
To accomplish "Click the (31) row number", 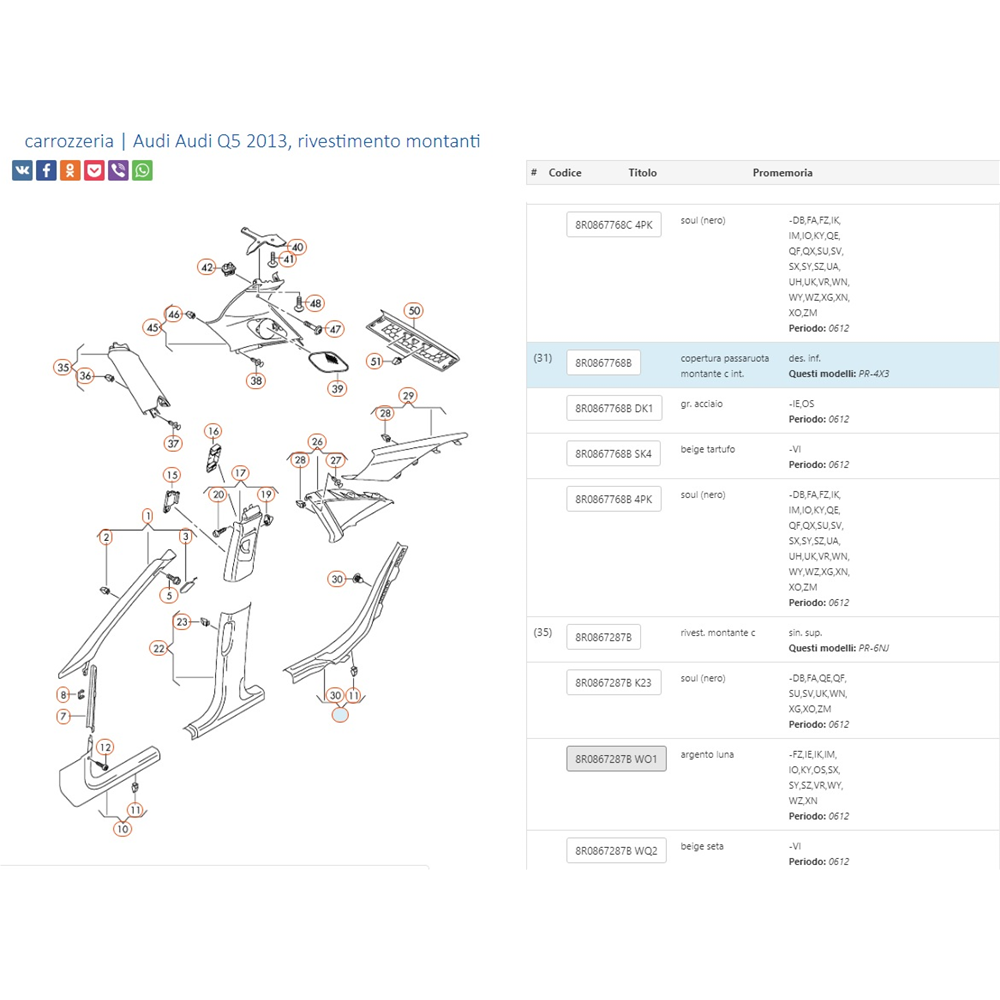I will coord(543,358).
